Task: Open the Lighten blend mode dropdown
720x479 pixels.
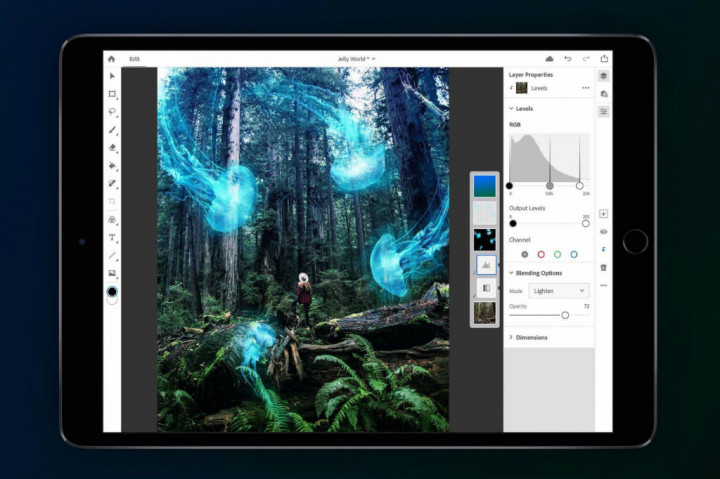Action: (558, 291)
